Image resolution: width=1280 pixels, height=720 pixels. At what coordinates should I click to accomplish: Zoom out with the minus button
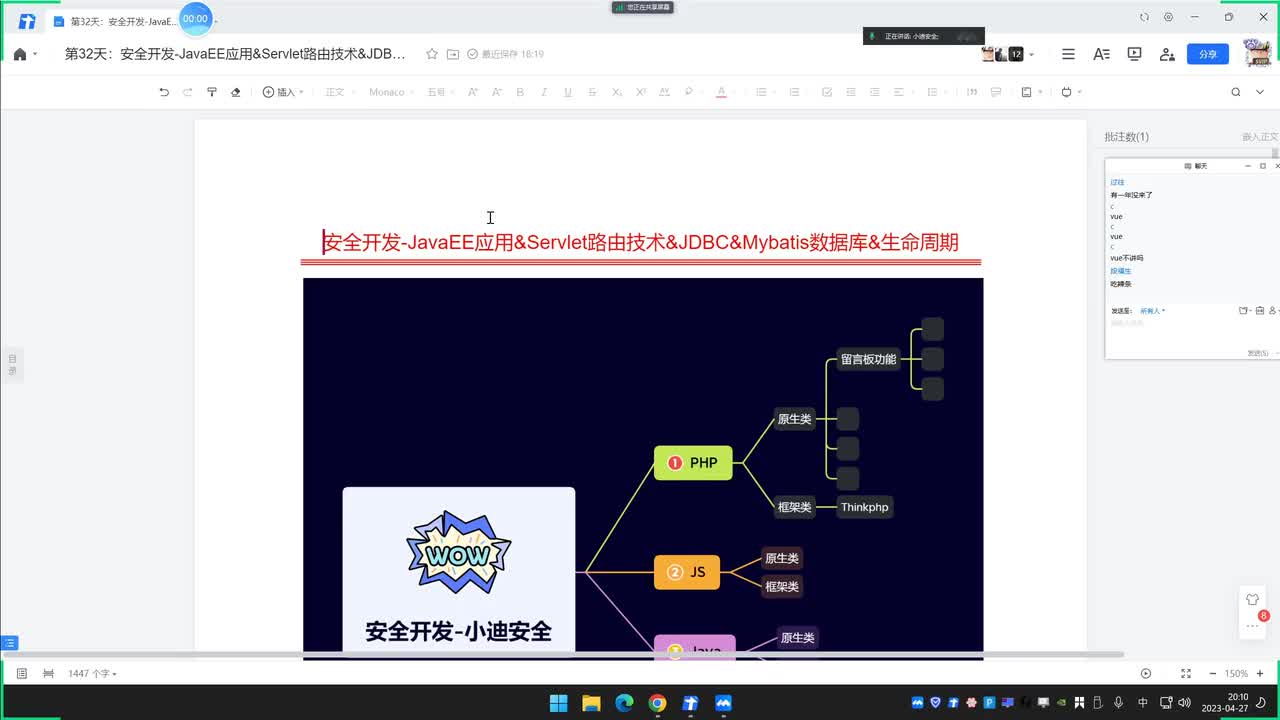(1212, 674)
